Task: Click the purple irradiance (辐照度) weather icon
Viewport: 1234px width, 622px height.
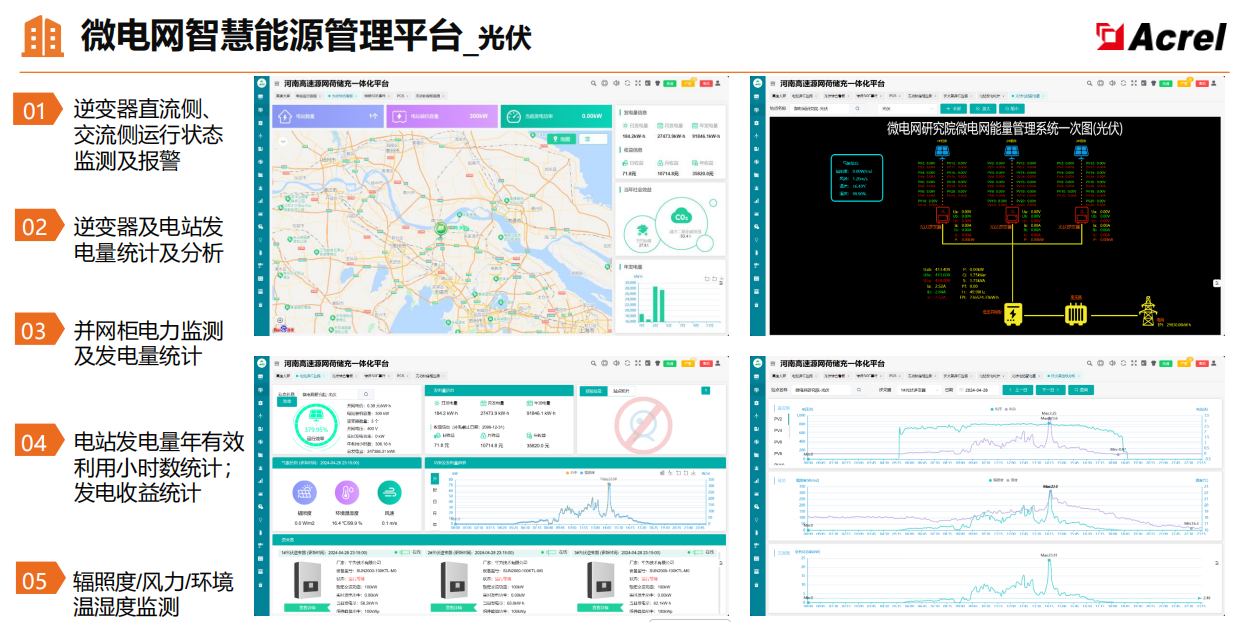Action: (x=304, y=492)
